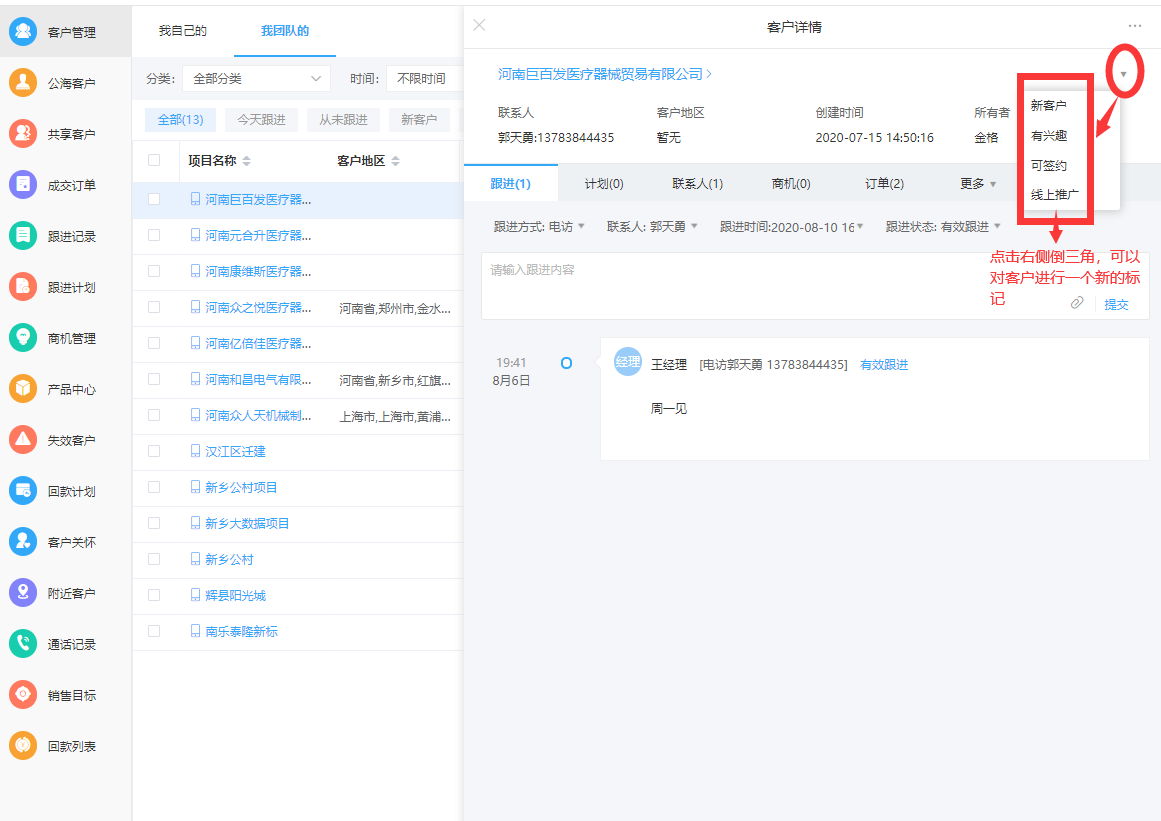This screenshot has height=821, width=1161.
Task: Sort by 客户地区 column arrows
Action: click(x=395, y=161)
